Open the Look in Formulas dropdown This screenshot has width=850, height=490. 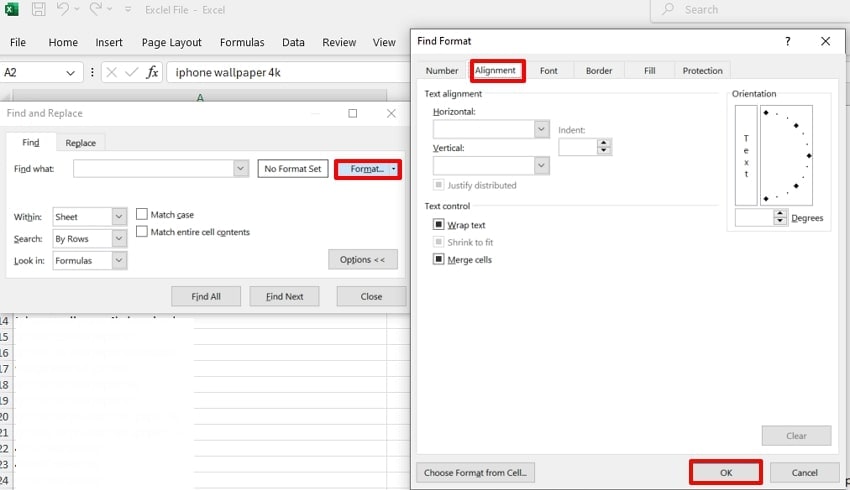click(119, 260)
